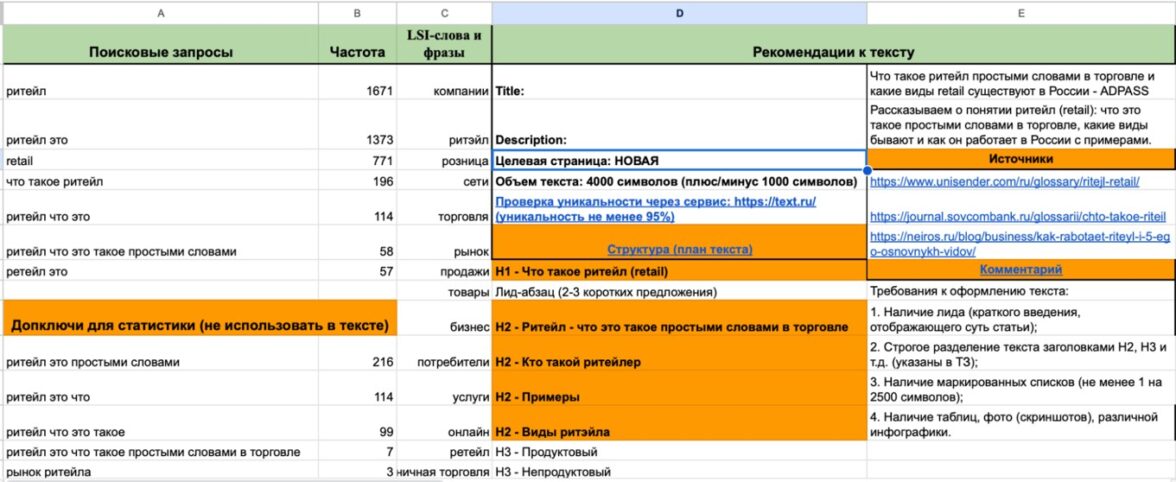
Task: Select column E header
Action: (1022, 13)
